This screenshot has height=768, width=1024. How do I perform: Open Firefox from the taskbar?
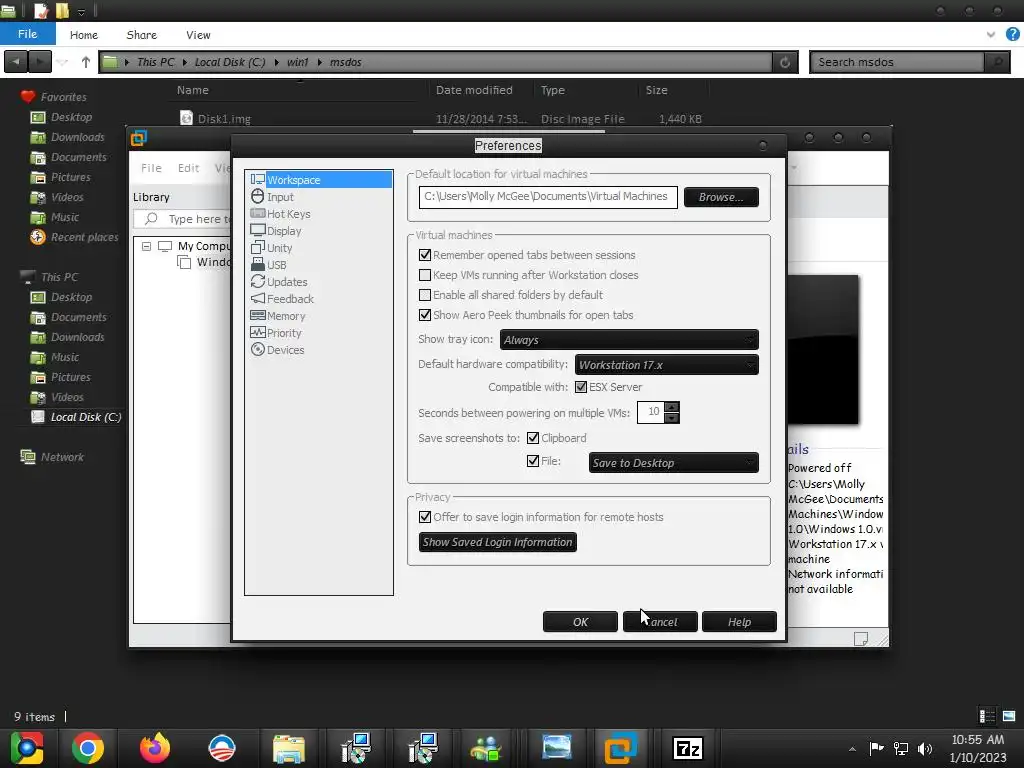point(155,748)
